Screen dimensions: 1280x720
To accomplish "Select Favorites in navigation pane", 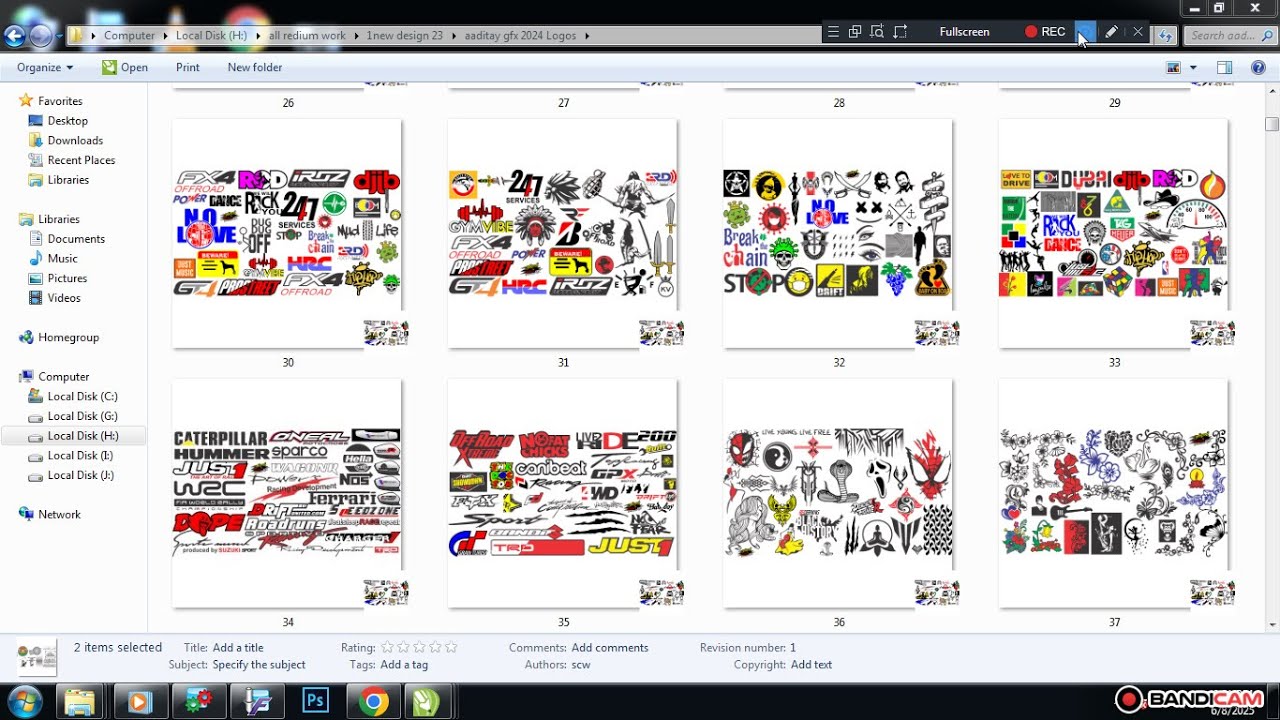I will point(60,101).
